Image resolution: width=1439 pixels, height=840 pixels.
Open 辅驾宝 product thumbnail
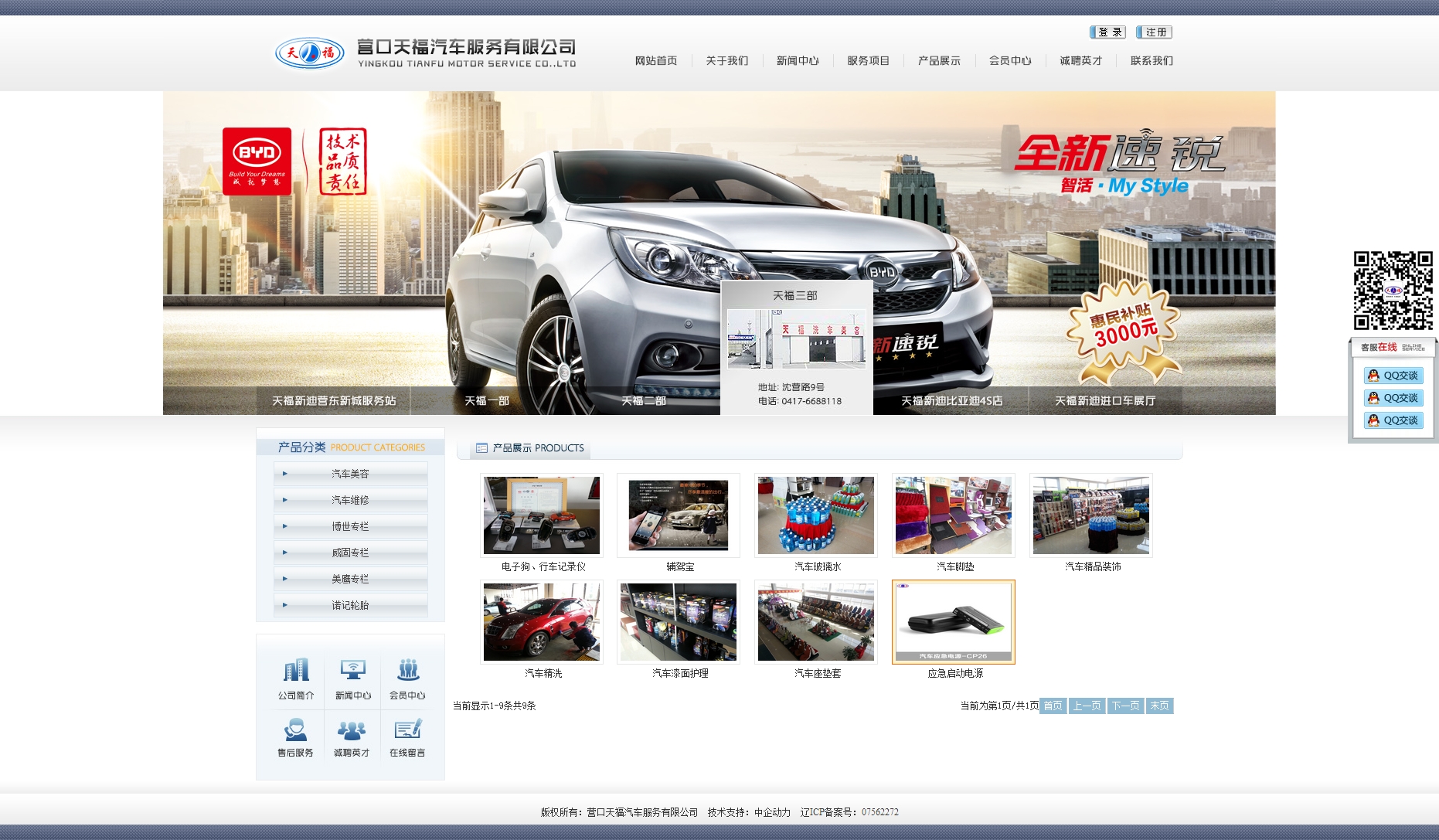click(679, 515)
